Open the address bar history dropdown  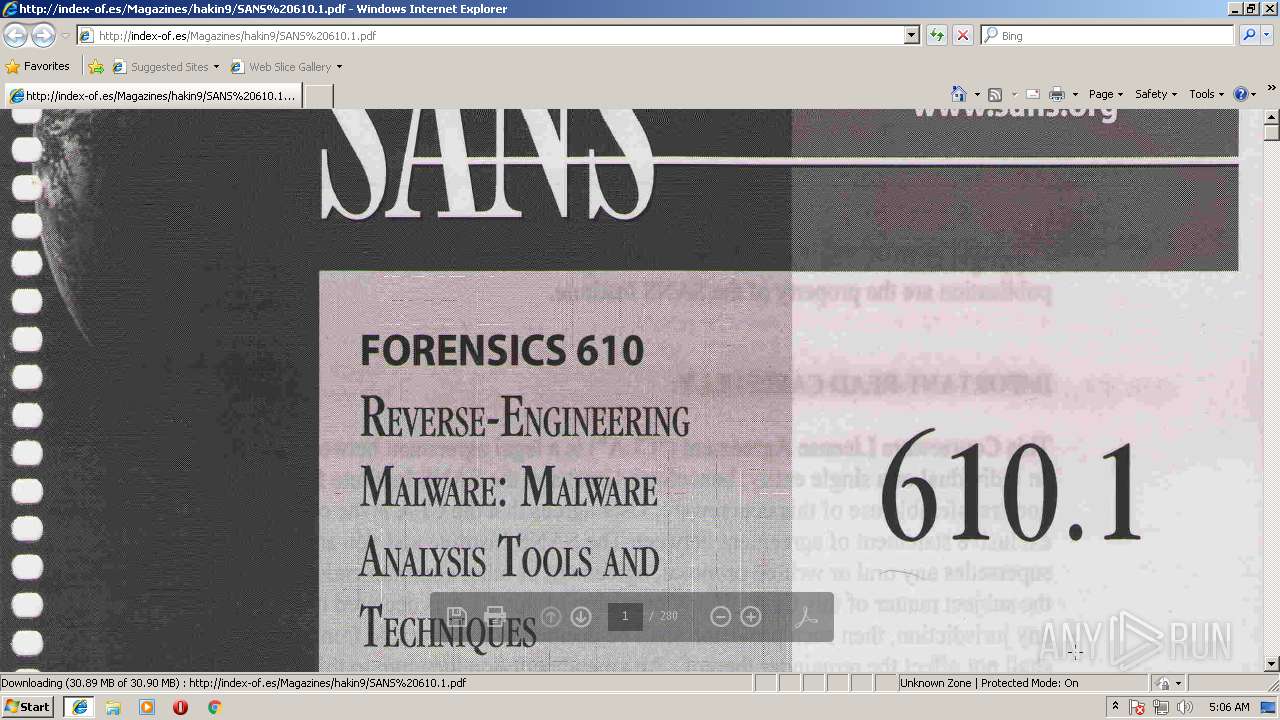click(911, 35)
